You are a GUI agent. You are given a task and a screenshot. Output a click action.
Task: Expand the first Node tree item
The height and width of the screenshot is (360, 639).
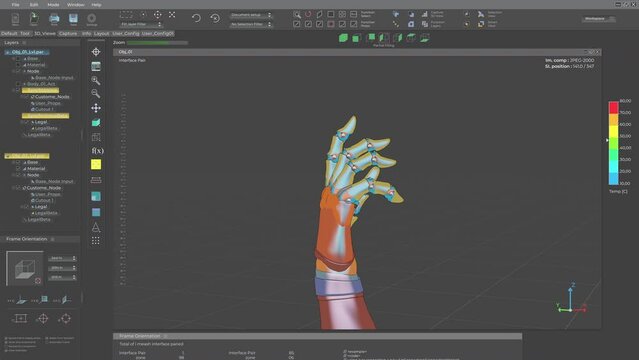click(x=13, y=71)
